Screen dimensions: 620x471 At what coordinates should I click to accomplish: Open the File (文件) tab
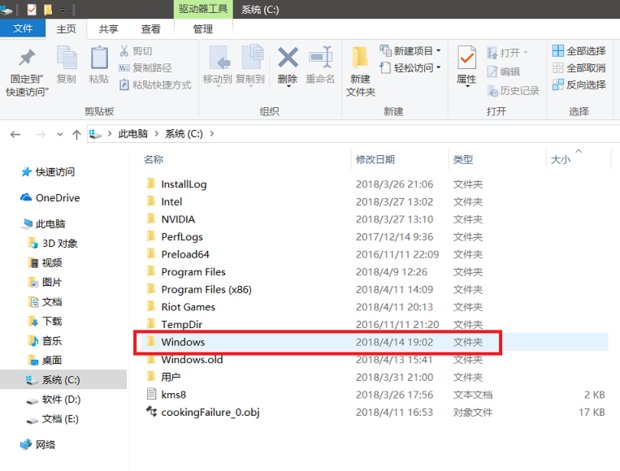(23, 28)
